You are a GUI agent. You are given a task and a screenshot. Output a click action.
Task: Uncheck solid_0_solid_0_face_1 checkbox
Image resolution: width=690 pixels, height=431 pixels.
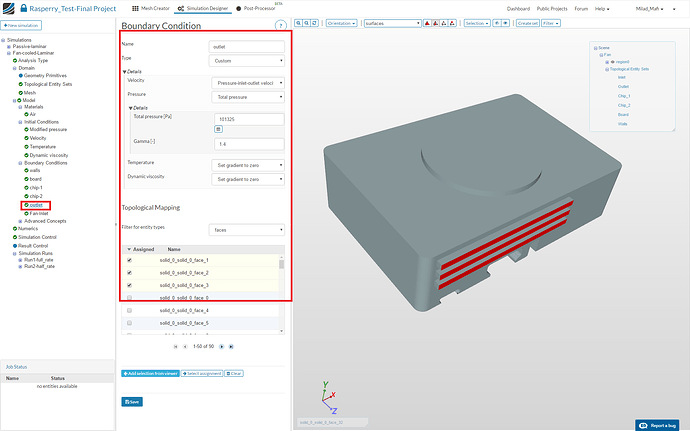(130, 260)
